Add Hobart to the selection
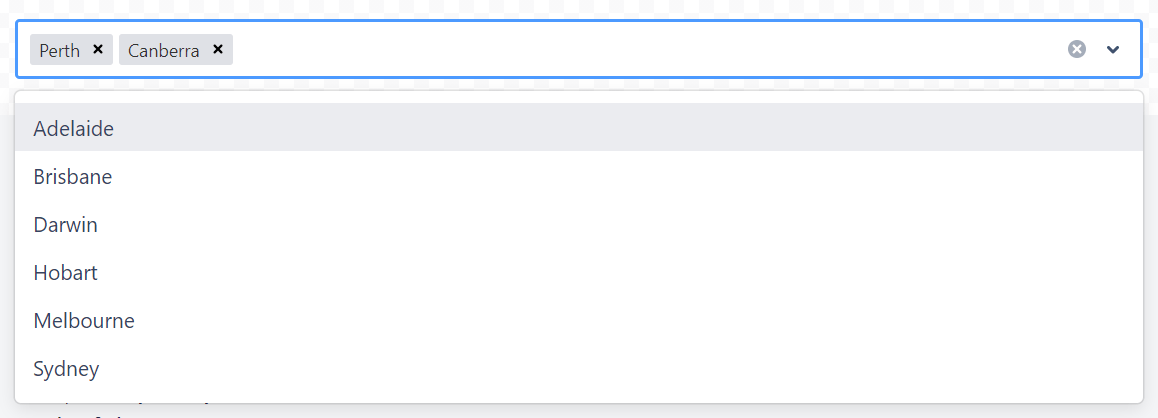Image resolution: width=1158 pixels, height=418 pixels. coord(66,273)
